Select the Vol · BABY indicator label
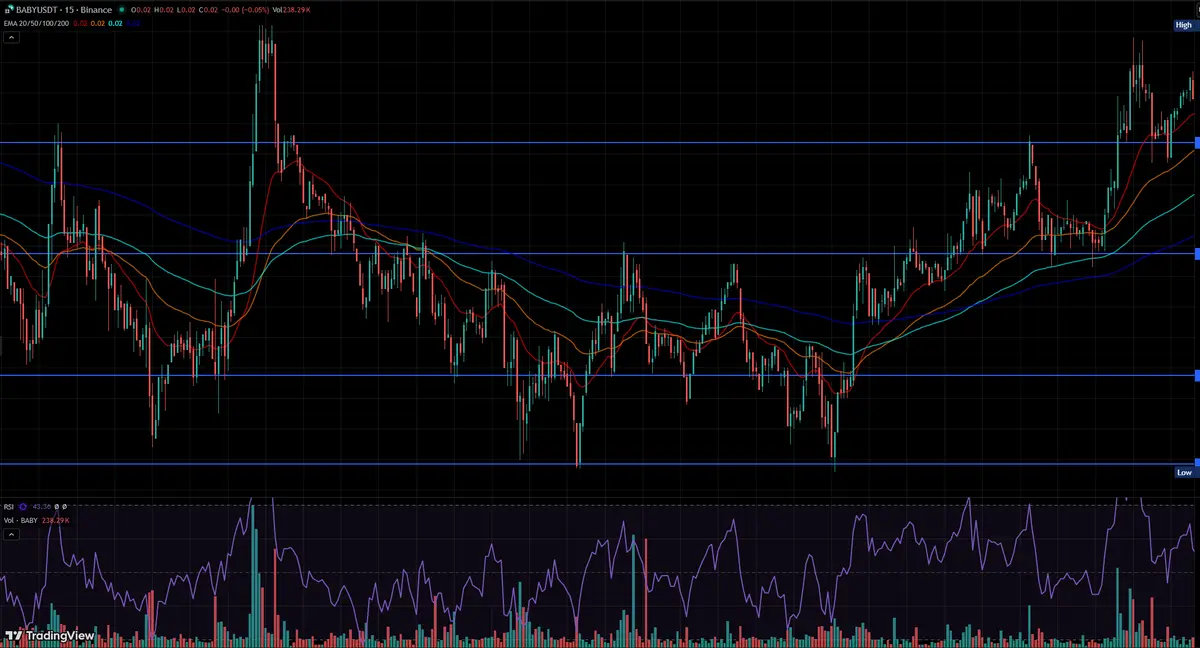 tap(20, 520)
